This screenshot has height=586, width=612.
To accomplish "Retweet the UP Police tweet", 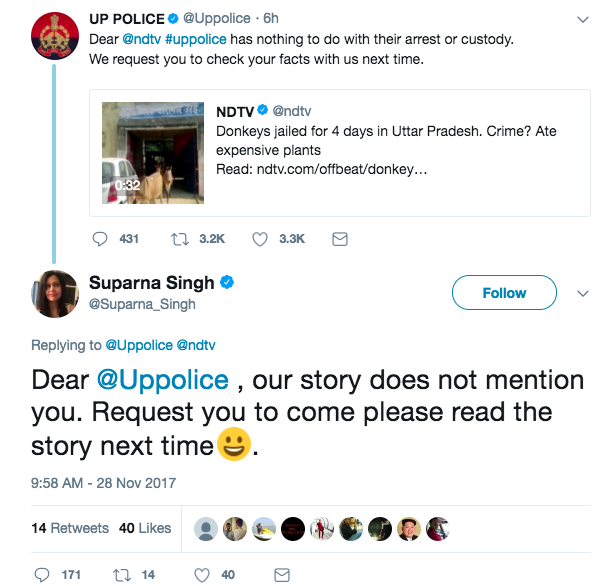I will coord(182,239).
